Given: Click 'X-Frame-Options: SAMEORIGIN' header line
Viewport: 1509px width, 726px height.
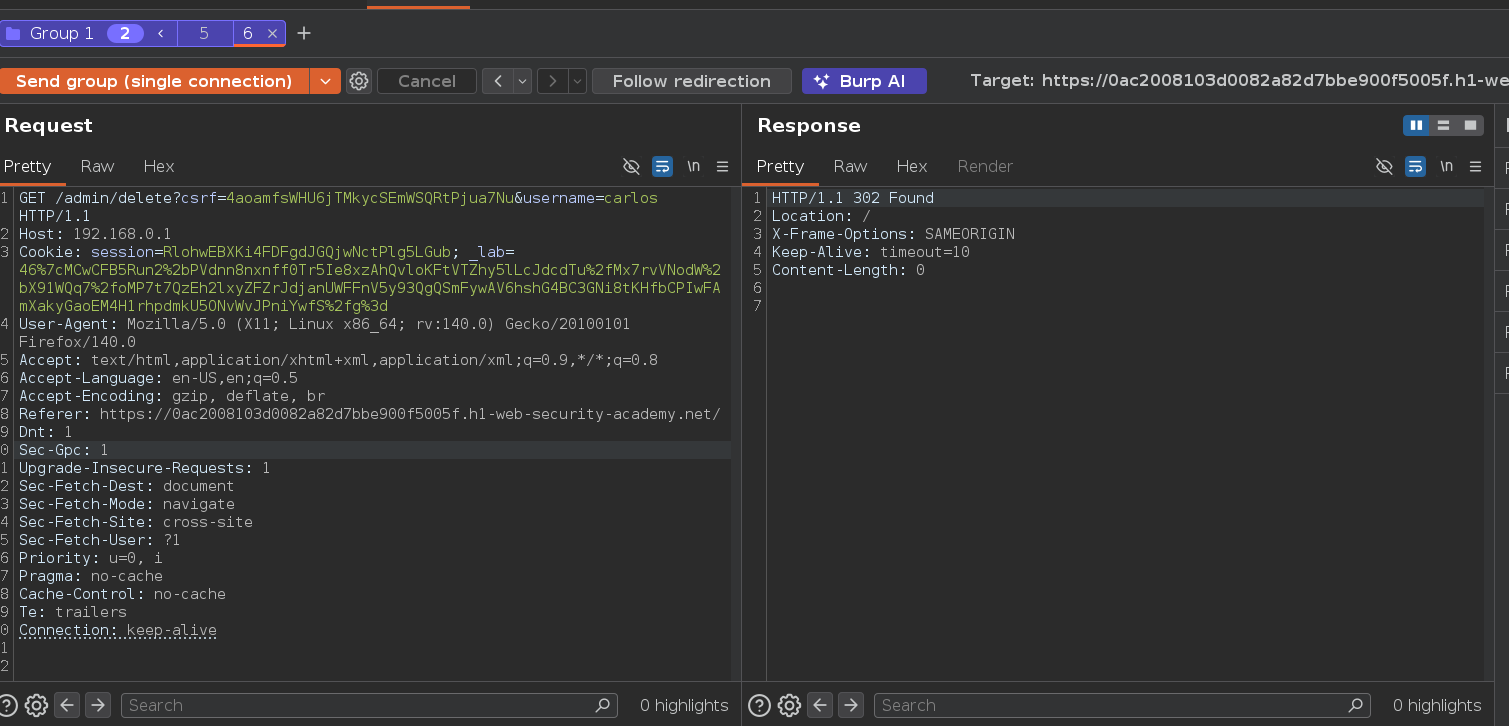Looking at the screenshot, I should pos(893,234).
